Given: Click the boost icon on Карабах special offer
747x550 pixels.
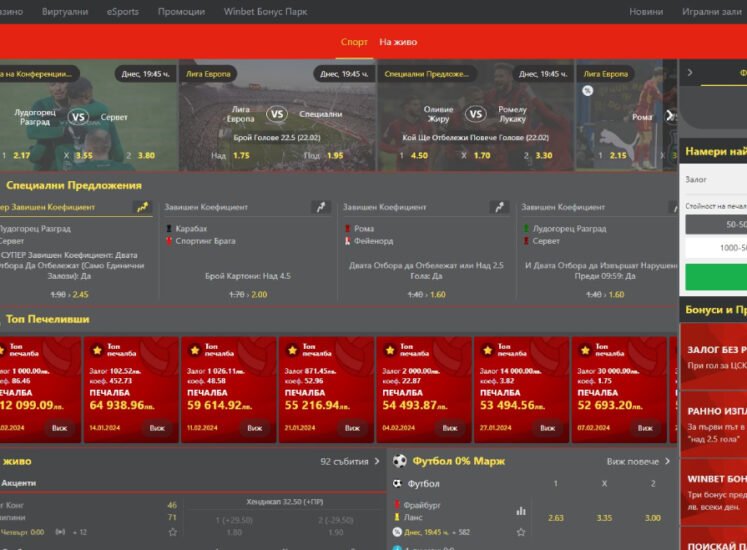Looking at the screenshot, I should 320,207.
